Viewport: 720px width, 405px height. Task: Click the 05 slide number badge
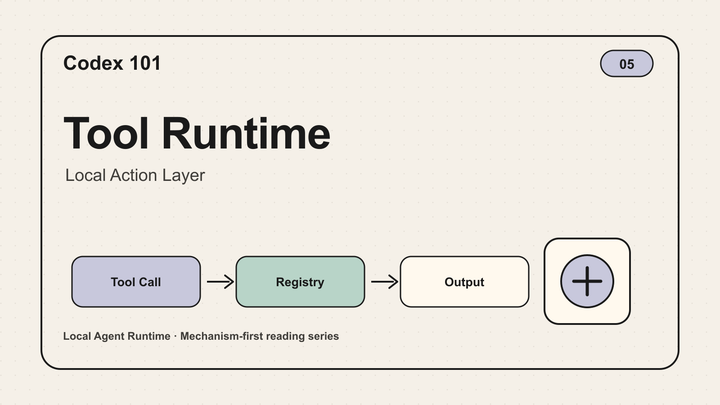(x=626, y=64)
